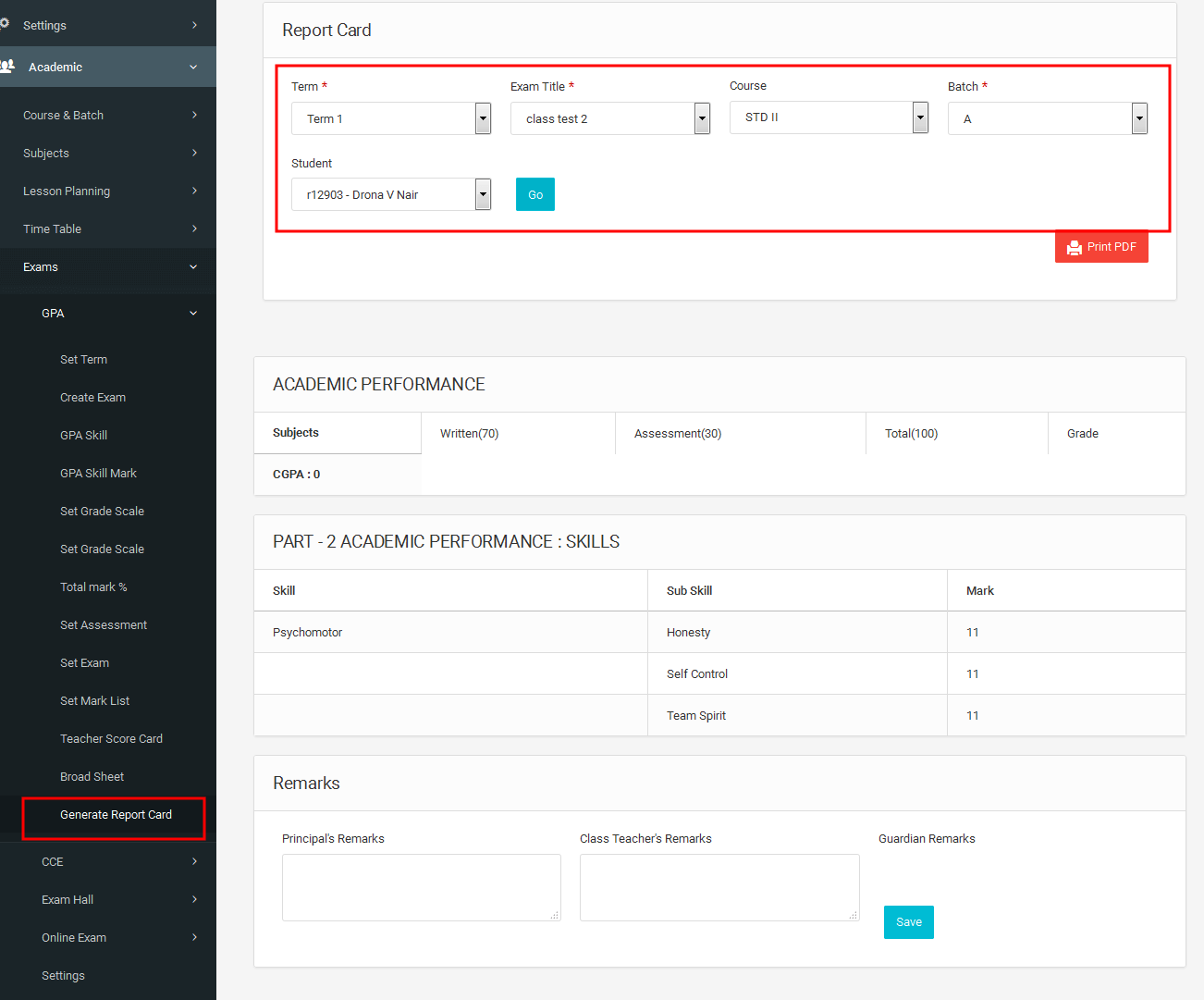The image size is (1204, 1000).
Task: Expand the Online Exam menu
Action: 108,937
